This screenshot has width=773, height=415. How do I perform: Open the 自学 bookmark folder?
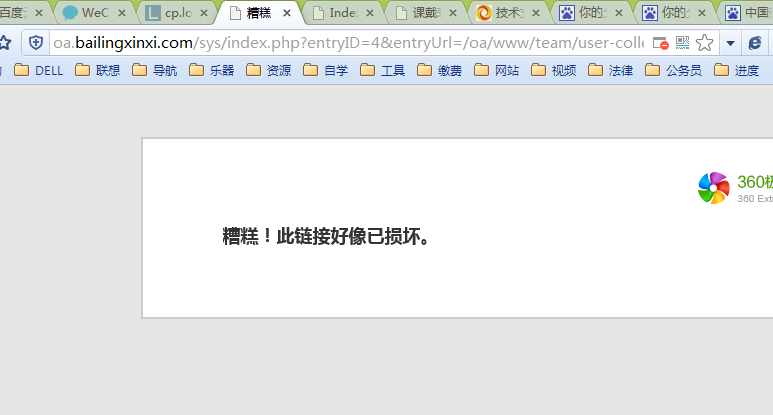325,70
